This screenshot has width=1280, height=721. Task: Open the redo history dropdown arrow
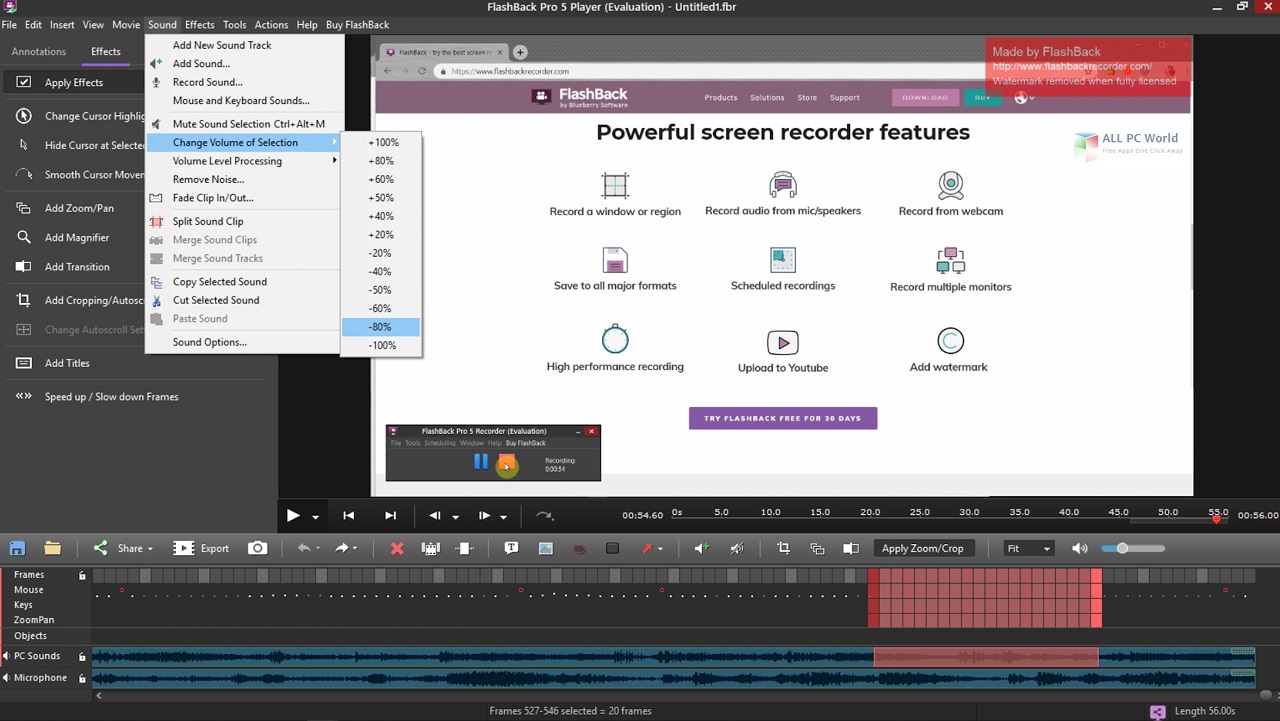click(355, 549)
